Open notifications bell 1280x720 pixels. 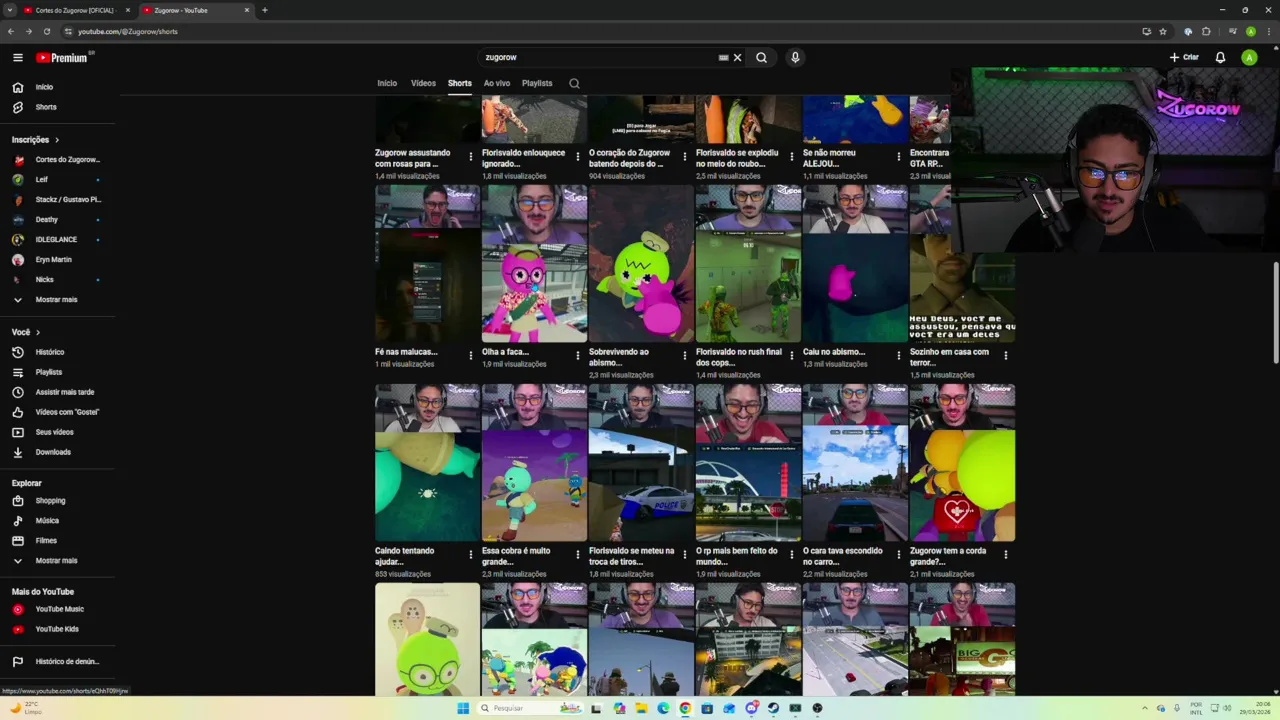1220,57
